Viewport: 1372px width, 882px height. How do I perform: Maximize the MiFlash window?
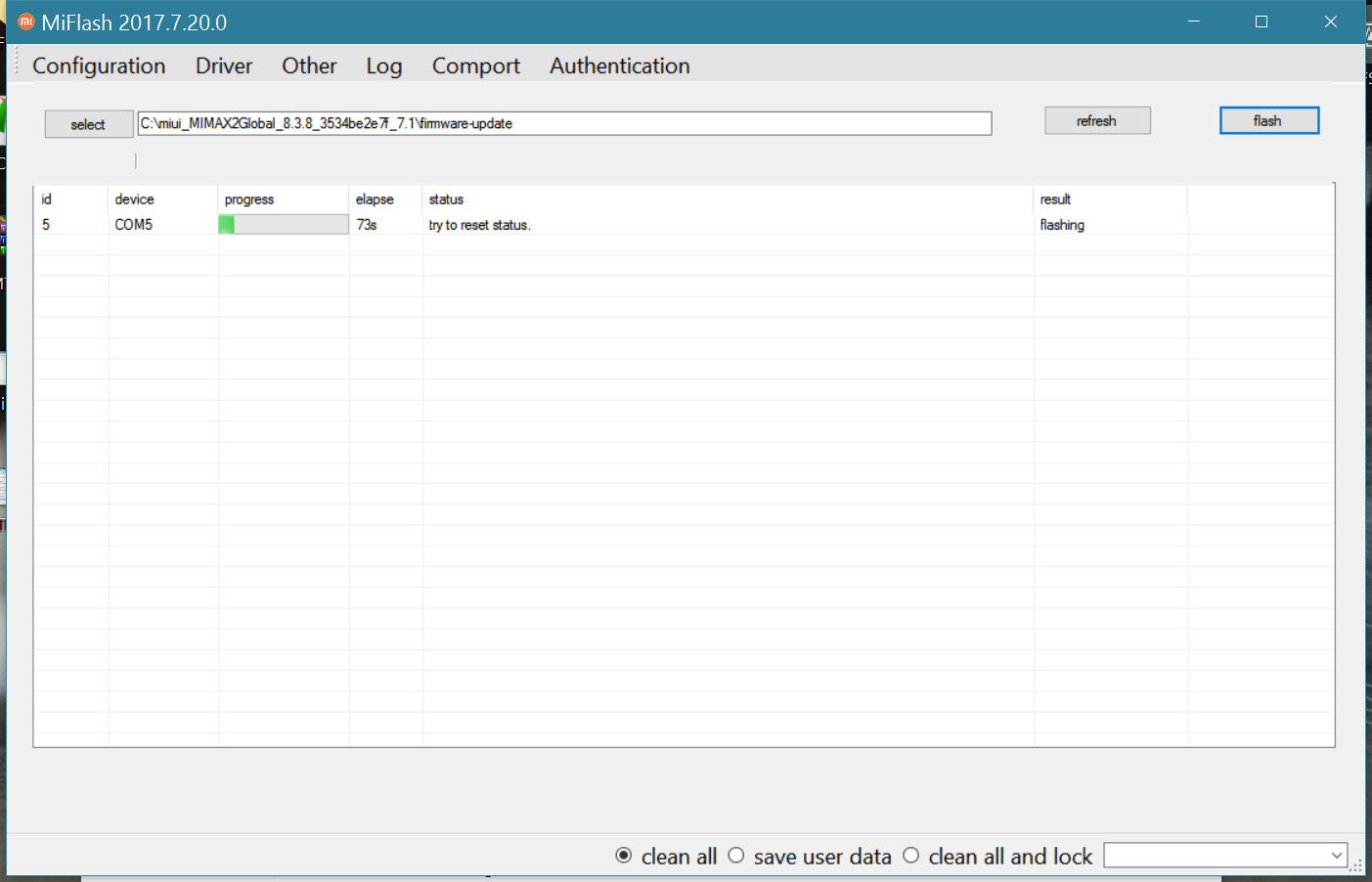(1261, 22)
